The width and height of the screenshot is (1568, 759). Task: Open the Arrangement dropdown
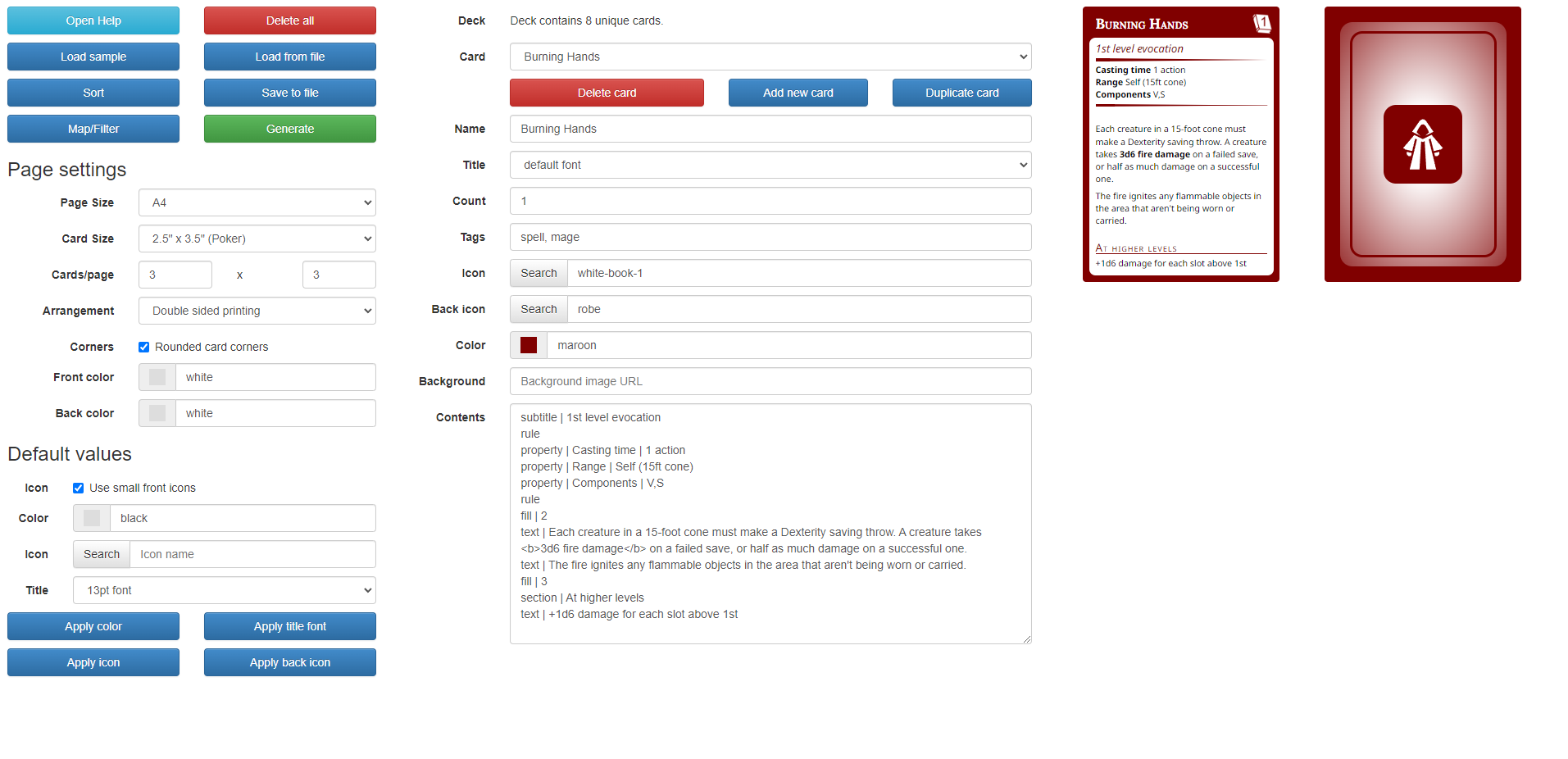[257, 311]
